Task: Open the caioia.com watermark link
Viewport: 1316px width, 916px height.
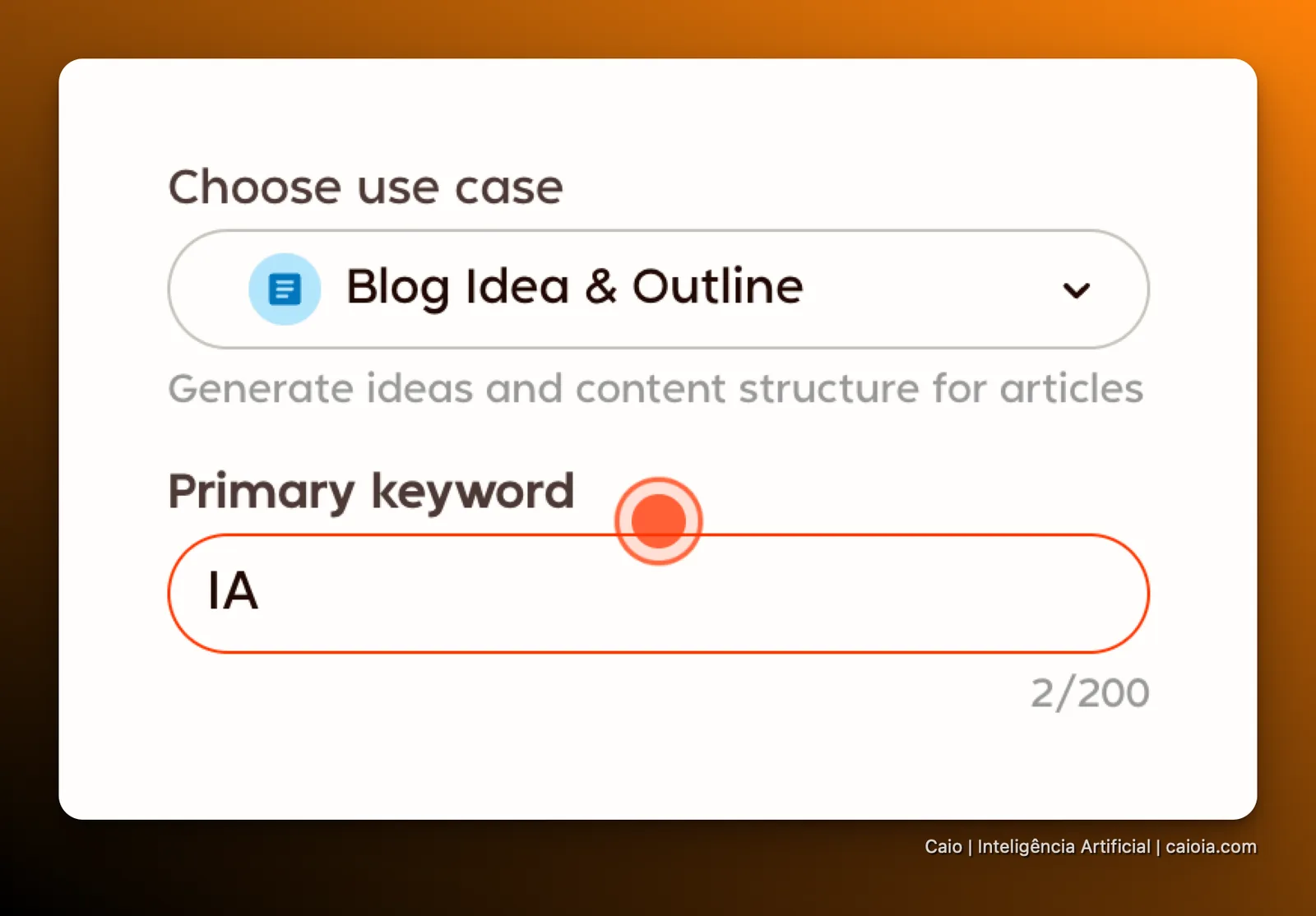Action: 1211,847
